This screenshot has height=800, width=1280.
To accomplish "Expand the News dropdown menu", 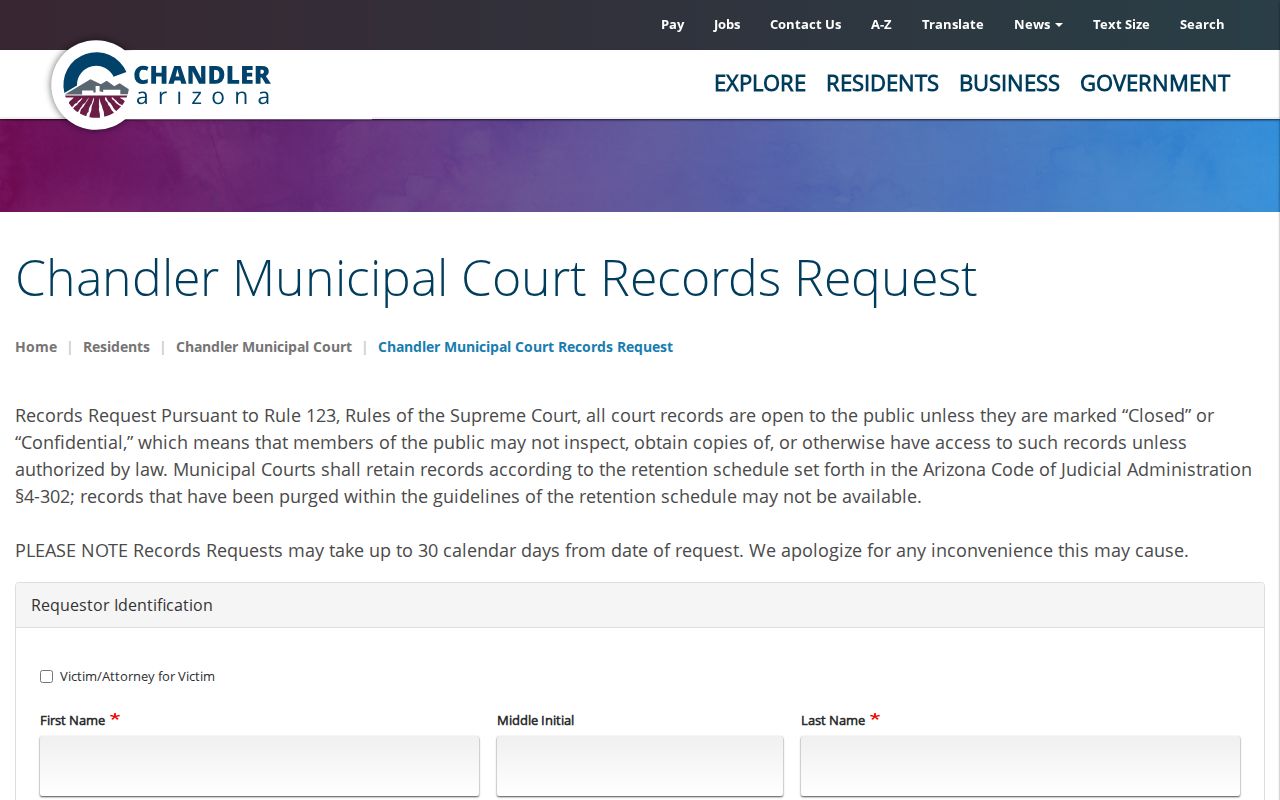I will pos(1038,24).
